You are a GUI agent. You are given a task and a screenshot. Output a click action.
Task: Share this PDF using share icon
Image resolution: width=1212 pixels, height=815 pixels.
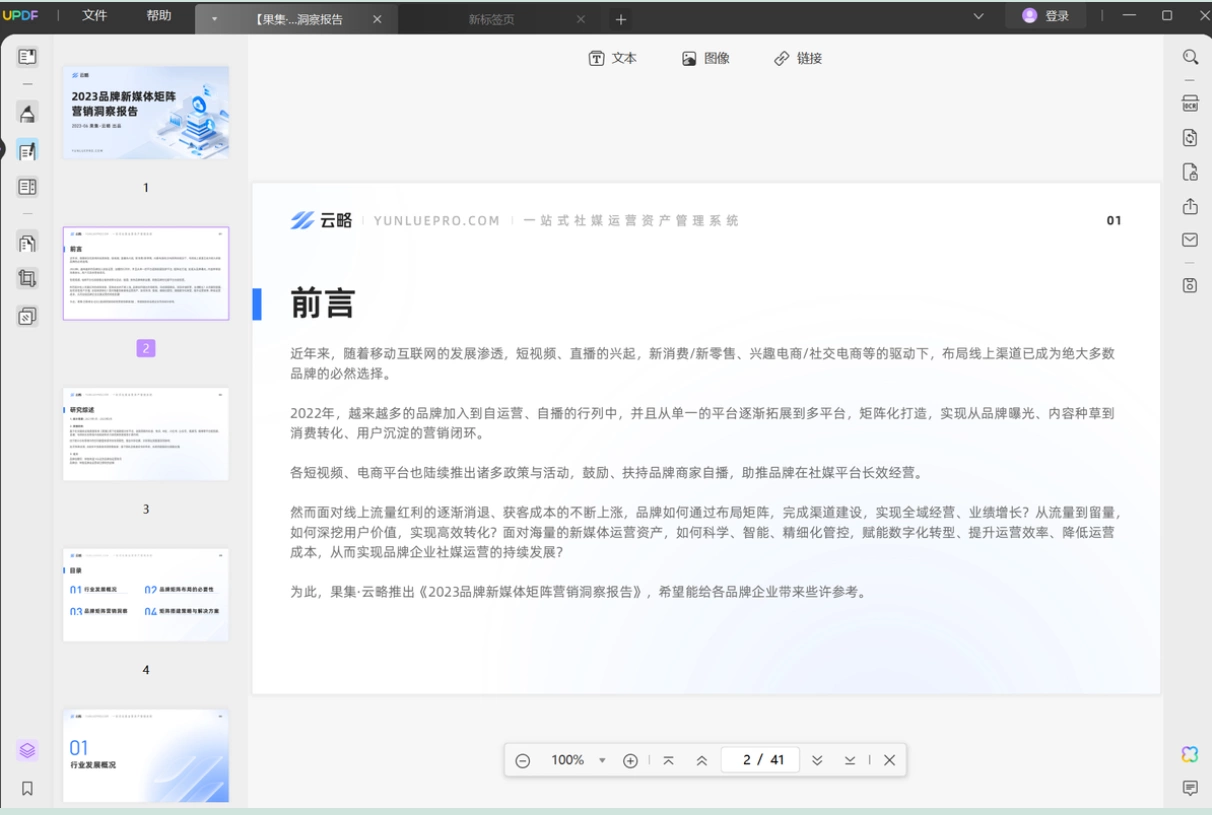[1190, 206]
